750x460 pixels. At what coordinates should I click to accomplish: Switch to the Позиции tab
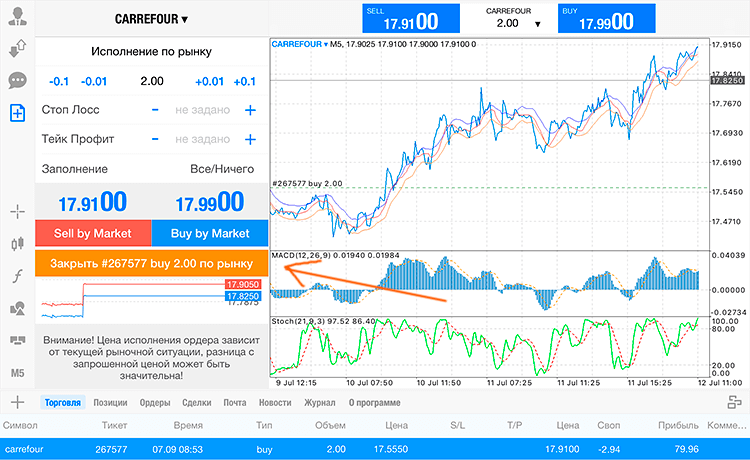[x=110, y=403]
